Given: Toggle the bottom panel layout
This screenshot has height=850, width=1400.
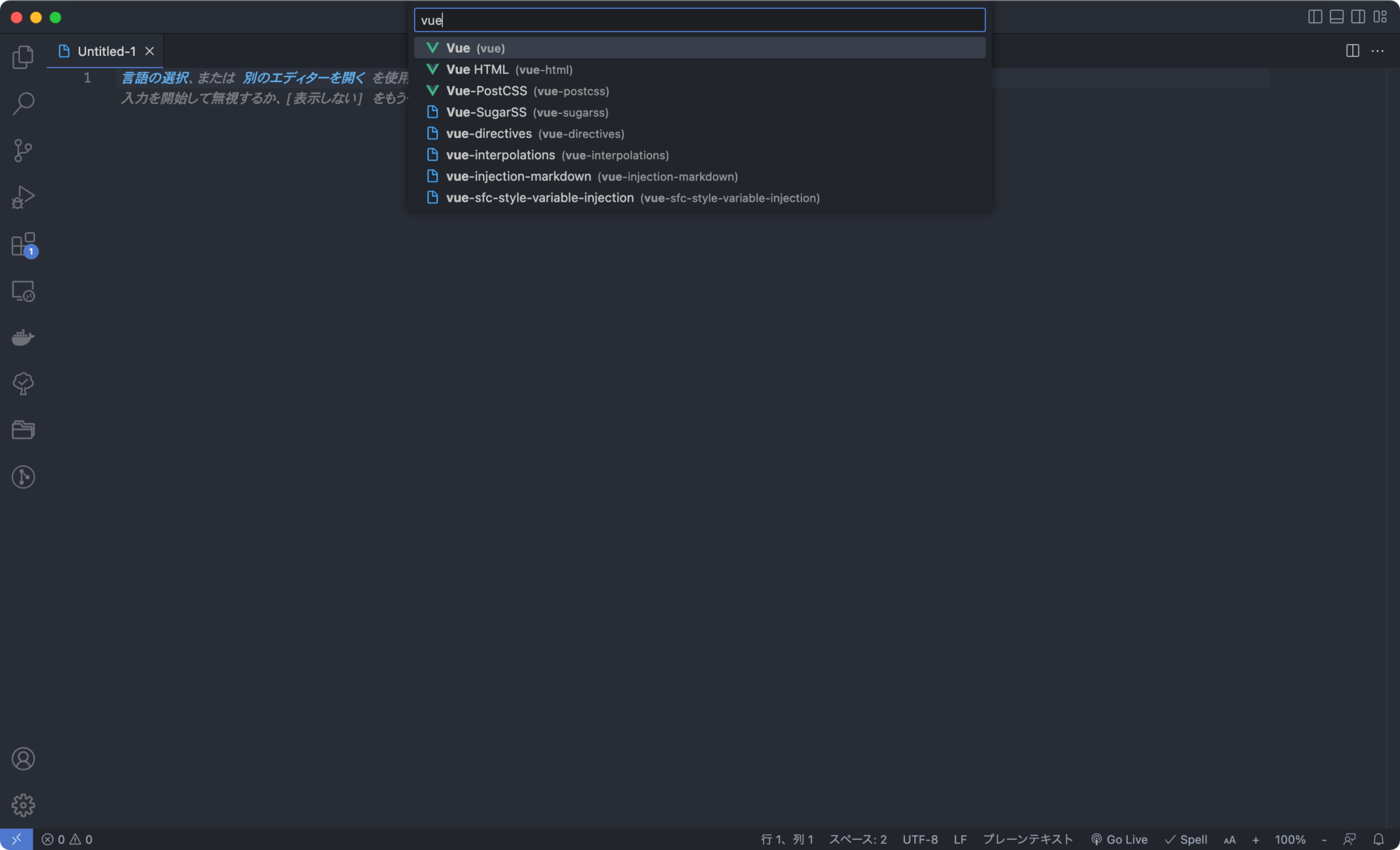Looking at the screenshot, I should (x=1336, y=16).
